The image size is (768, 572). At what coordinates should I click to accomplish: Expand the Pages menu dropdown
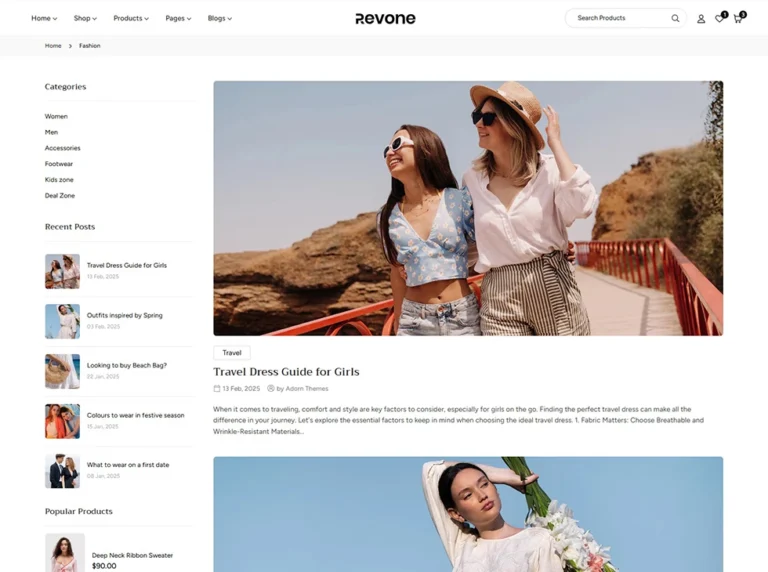[x=178, y=18]
